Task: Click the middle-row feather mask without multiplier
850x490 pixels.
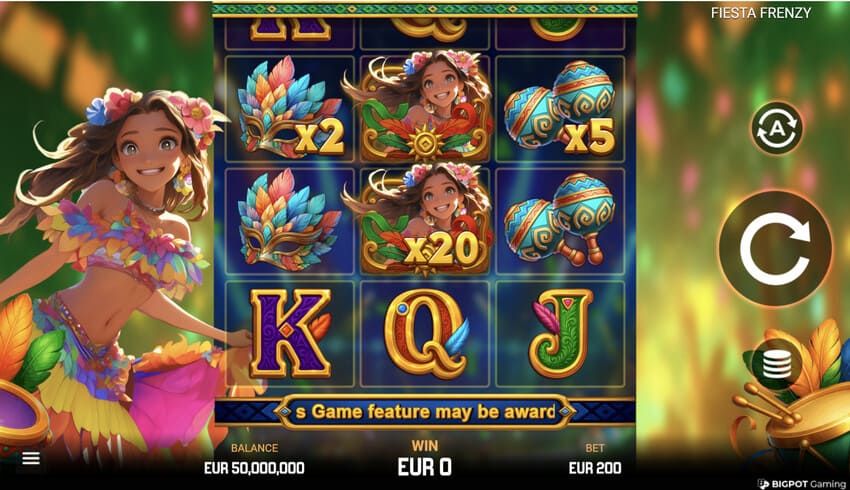Action: [289, 220]
